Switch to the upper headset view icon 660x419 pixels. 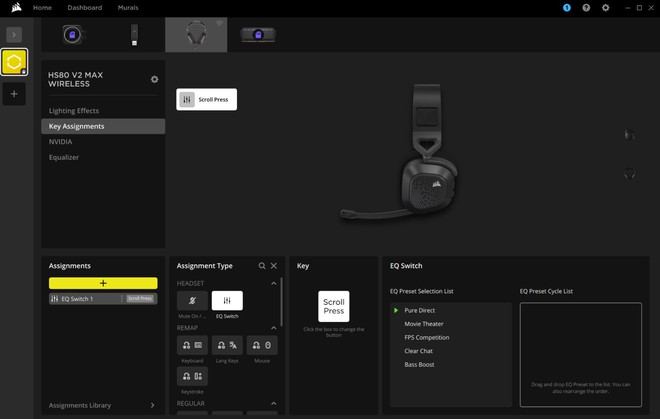629,135
